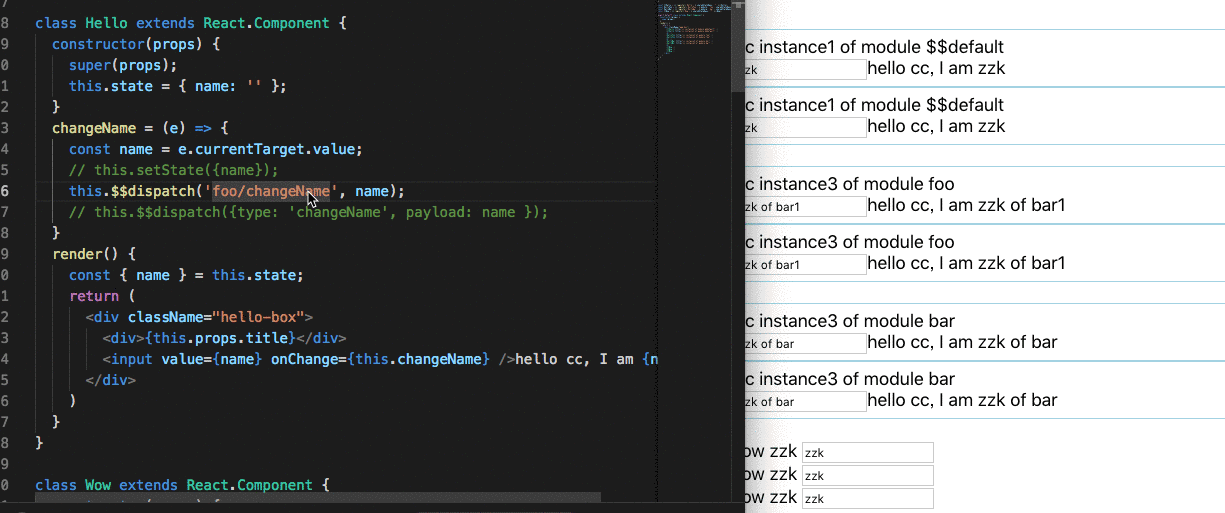The height and width of the screenshot is (513, 1225).
Task: Click the className="hello-box" div line
Action: [x=200, y=317]
